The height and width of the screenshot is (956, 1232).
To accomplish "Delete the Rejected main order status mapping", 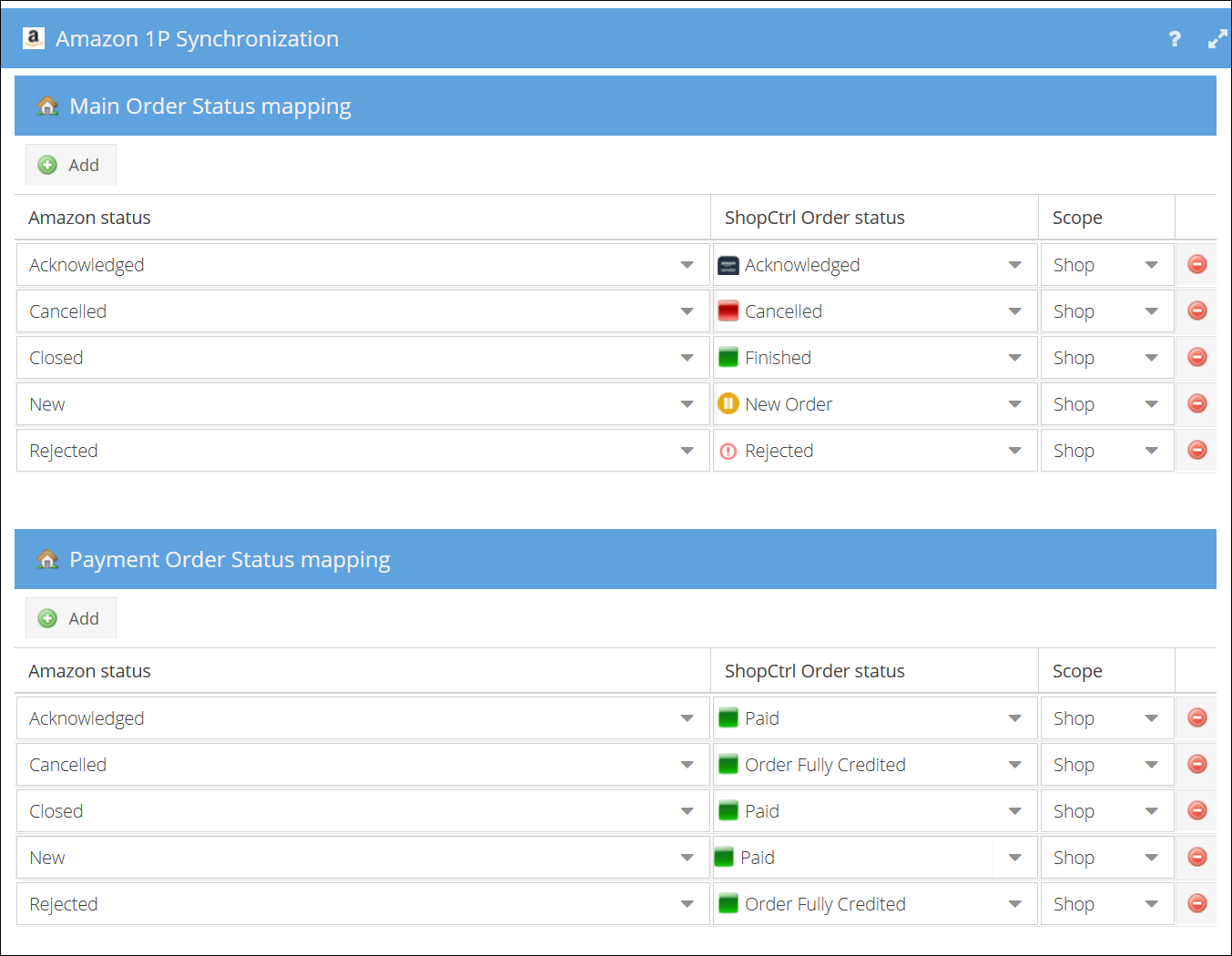I will click(1197, 451).
